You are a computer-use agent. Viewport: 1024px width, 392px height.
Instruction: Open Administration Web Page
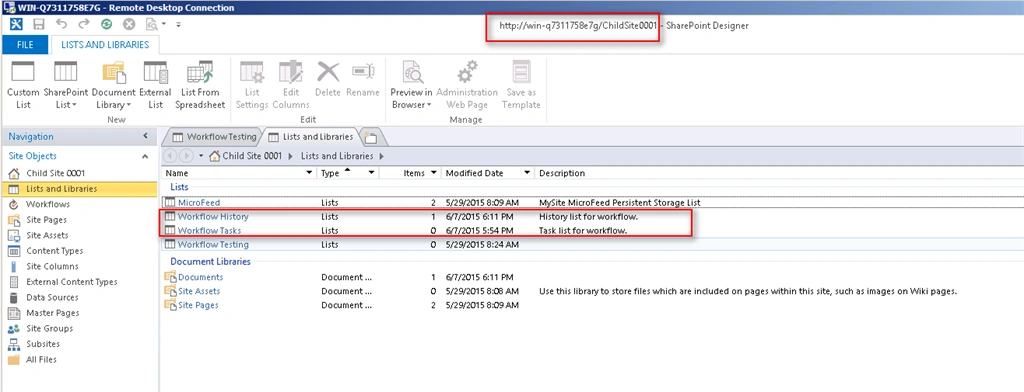467,85
